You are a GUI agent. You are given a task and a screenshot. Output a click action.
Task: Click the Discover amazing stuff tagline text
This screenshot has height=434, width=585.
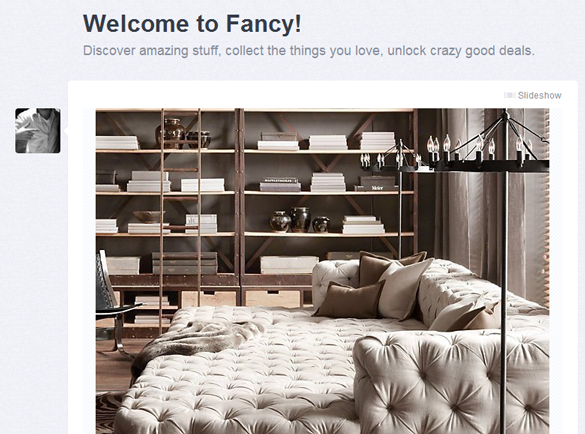[309, 50]
